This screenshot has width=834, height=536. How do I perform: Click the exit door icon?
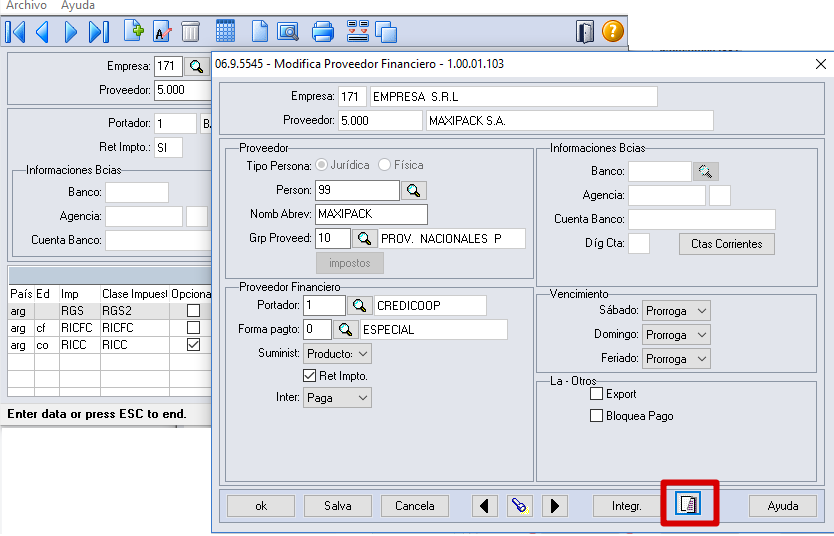585,32
